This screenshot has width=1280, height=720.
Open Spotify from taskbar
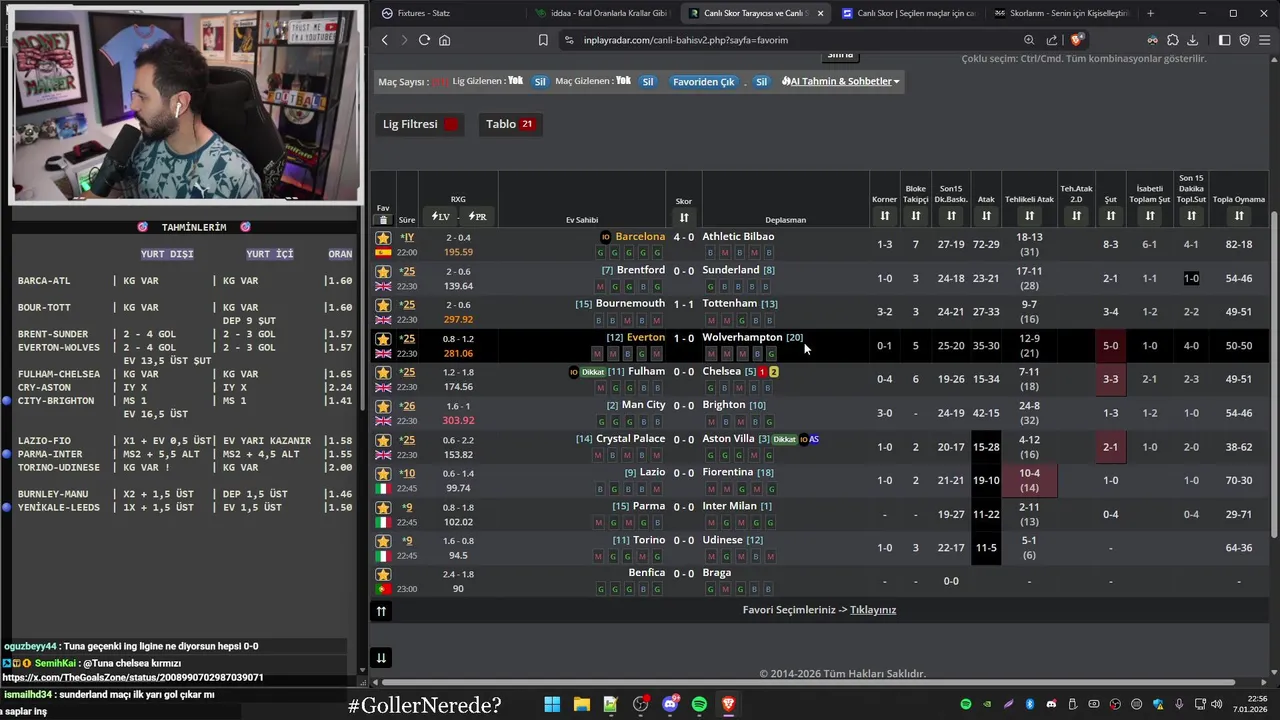[x=699, y=704]
